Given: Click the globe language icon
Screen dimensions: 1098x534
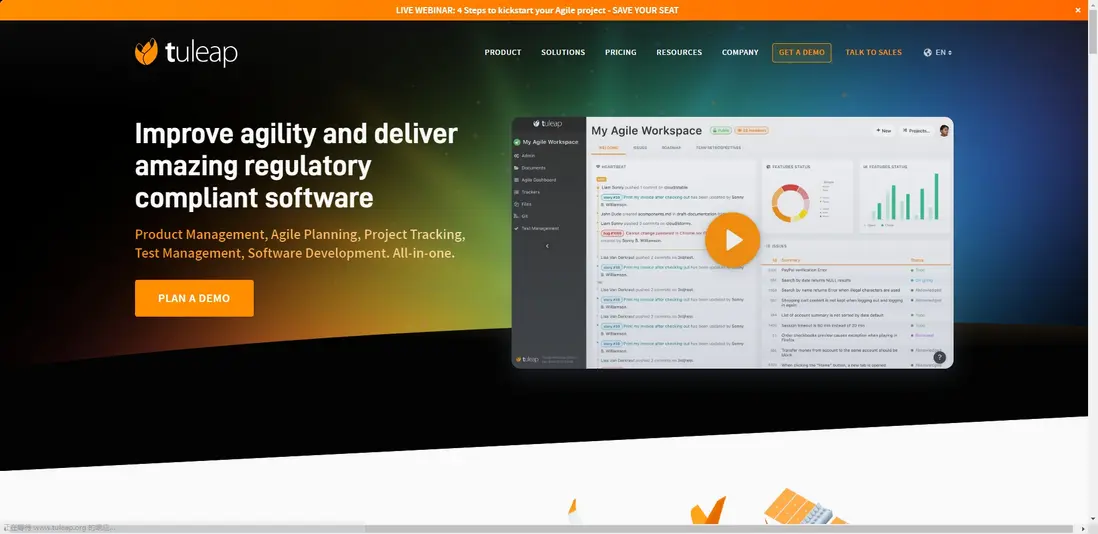Looking at the screenshot, I should pyautogui.click(x=928, y=52).
